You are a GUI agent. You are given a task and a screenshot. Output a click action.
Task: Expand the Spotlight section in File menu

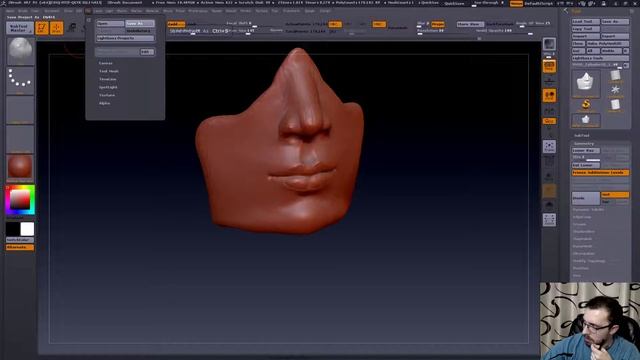[x=108, y=87]
